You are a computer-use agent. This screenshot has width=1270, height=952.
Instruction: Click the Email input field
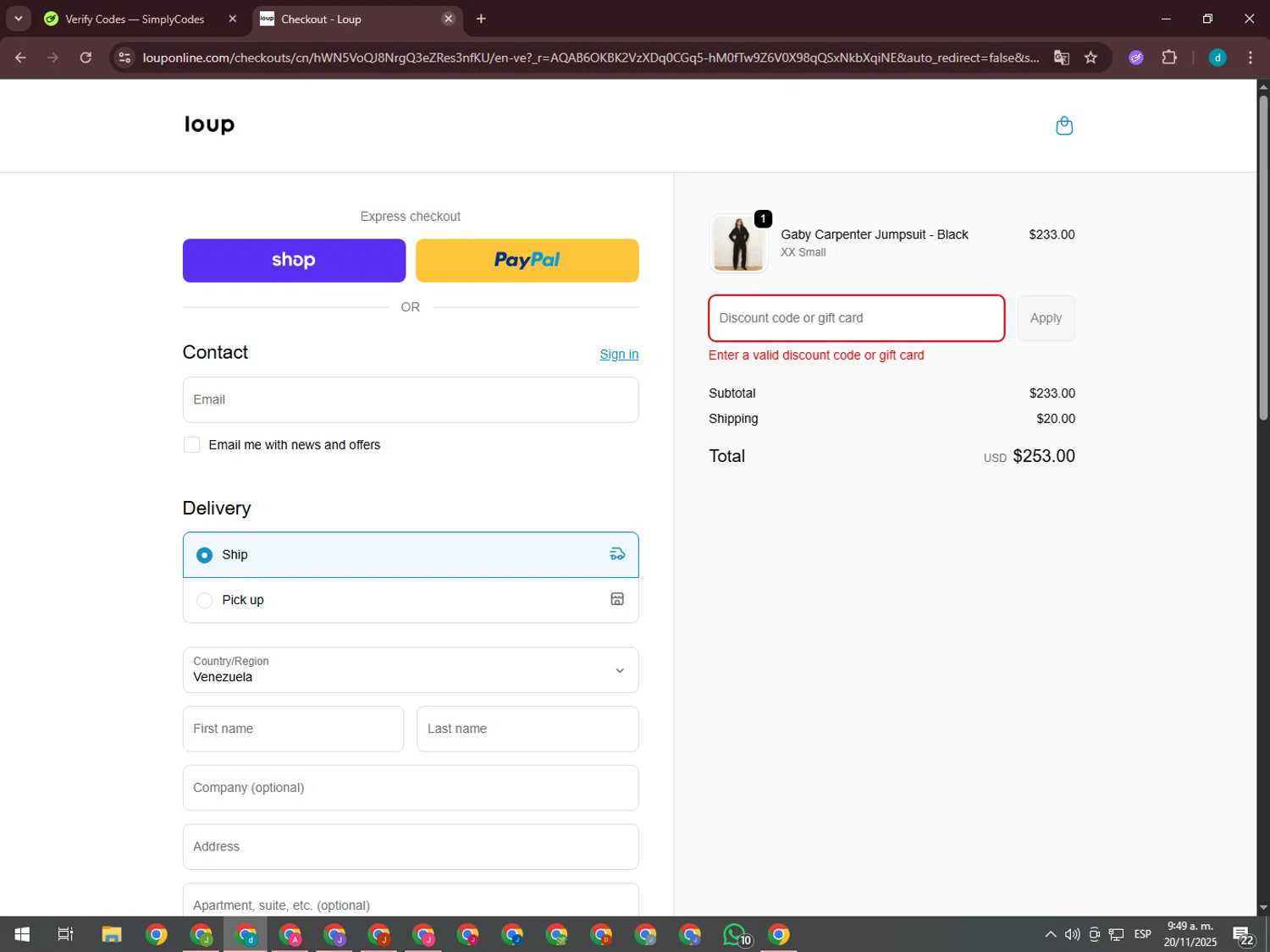(x=411, y=399)
